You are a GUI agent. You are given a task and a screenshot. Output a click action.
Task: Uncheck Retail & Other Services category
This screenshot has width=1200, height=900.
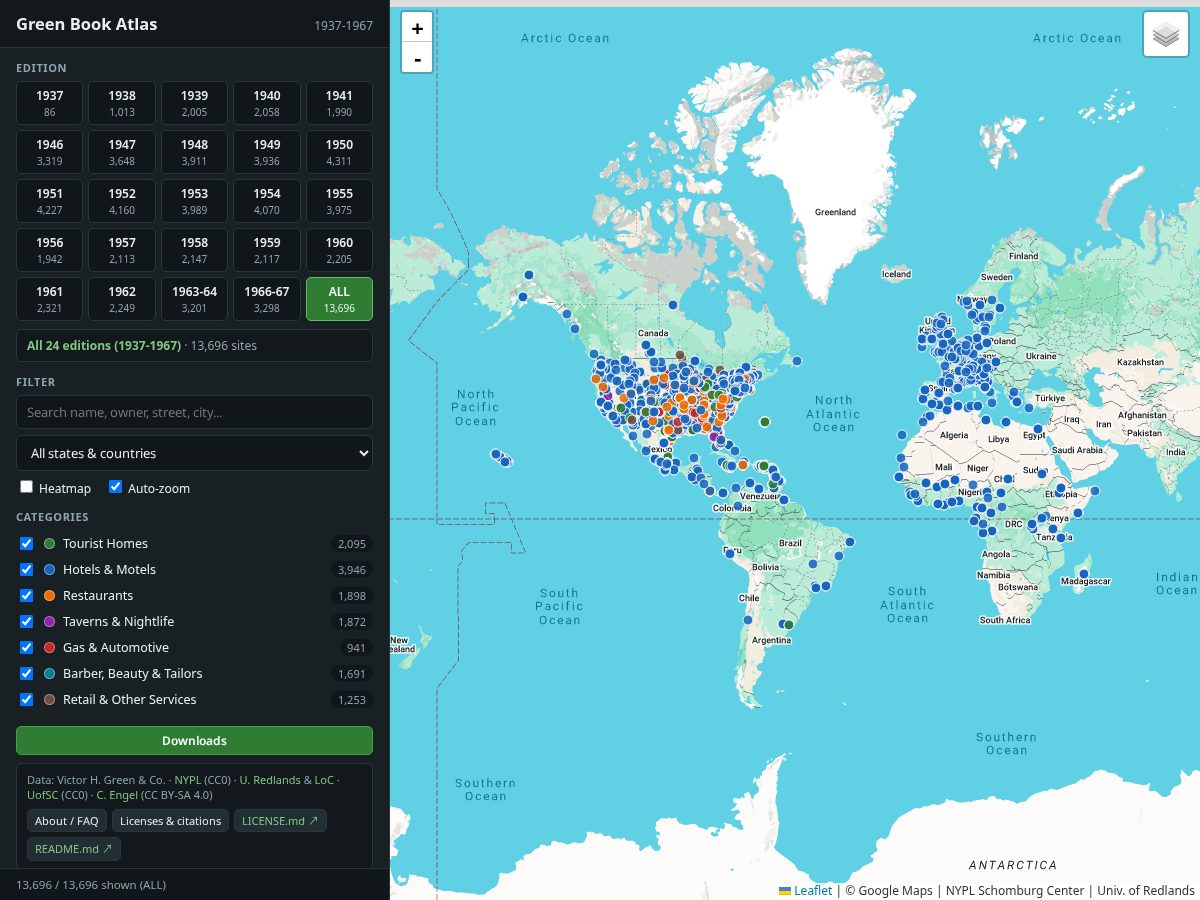[x=27, y=699]
